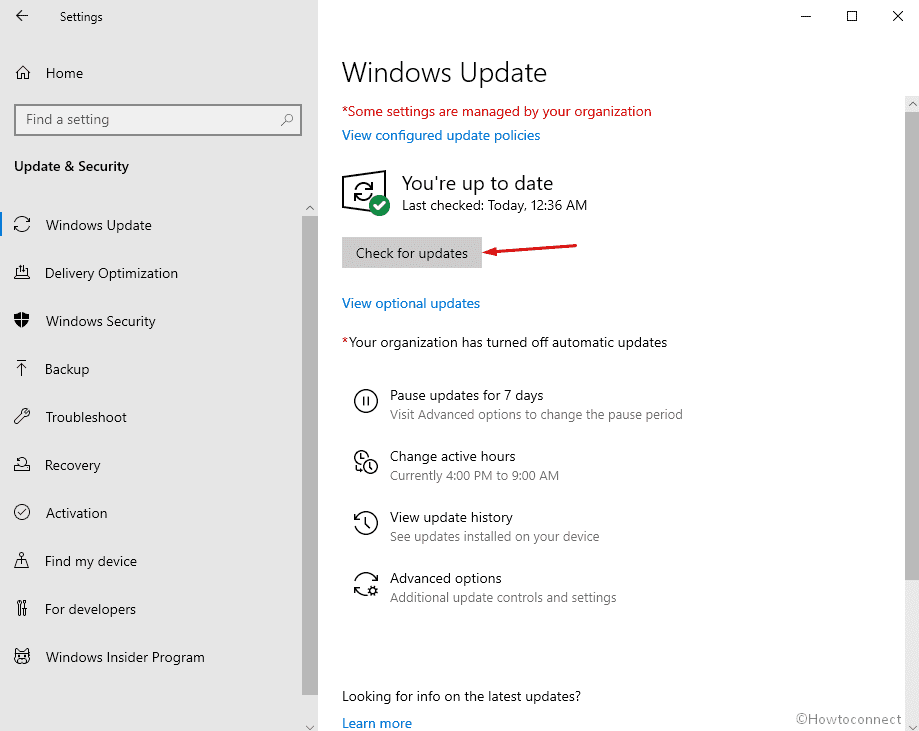Screen dimensions: 919x731
Task: Select the Find my device icon
Action: [22, 561]
